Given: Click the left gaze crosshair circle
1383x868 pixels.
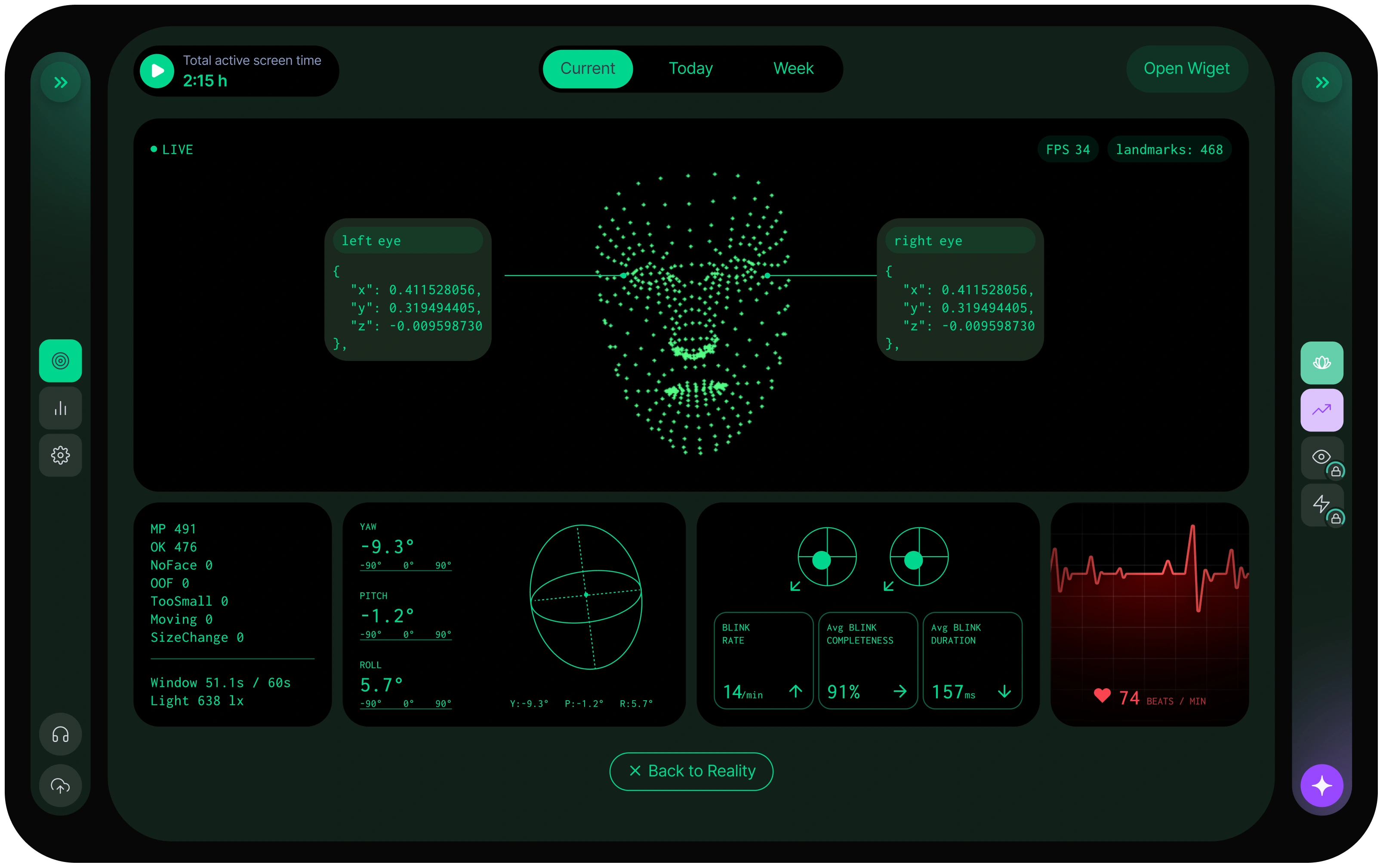Looking at the screenshot, I should click(x=827, y=556).
